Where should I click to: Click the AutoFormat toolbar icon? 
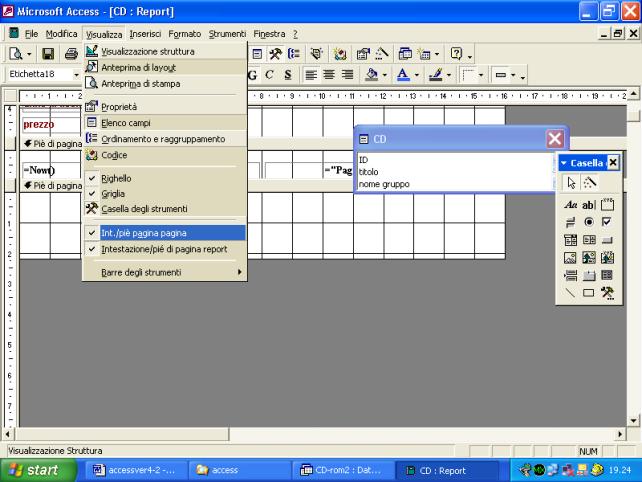click(x=316, y=54)
